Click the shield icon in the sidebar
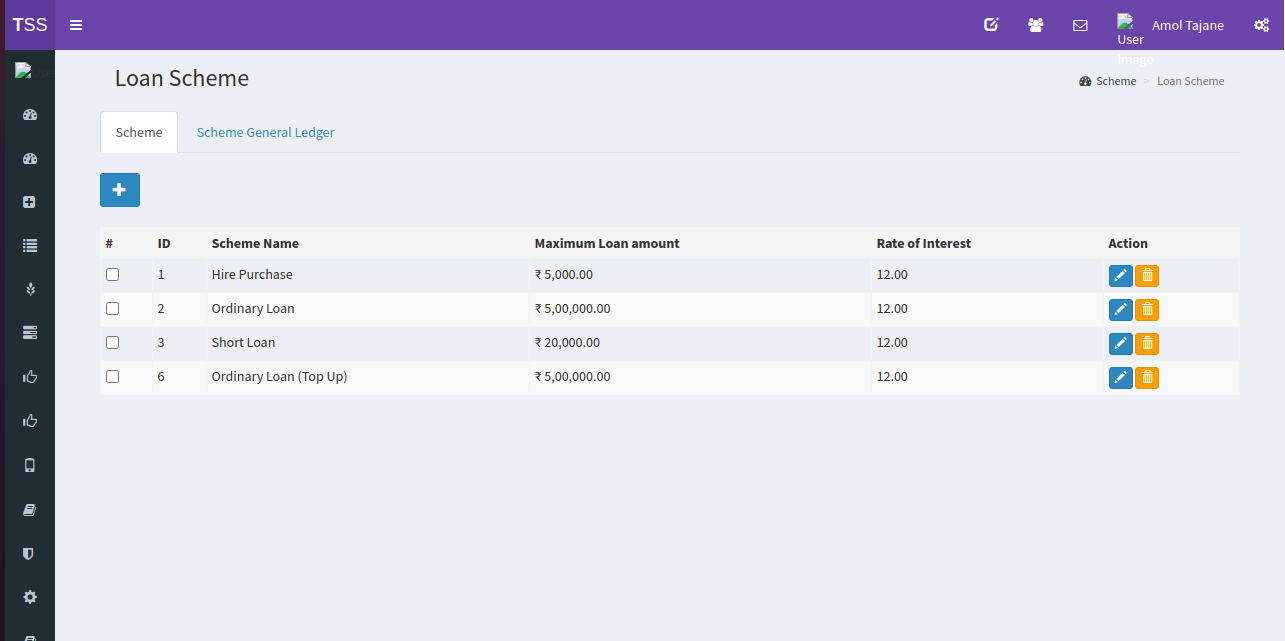This screenshot has width=1285, height=641. pos(30,553)
